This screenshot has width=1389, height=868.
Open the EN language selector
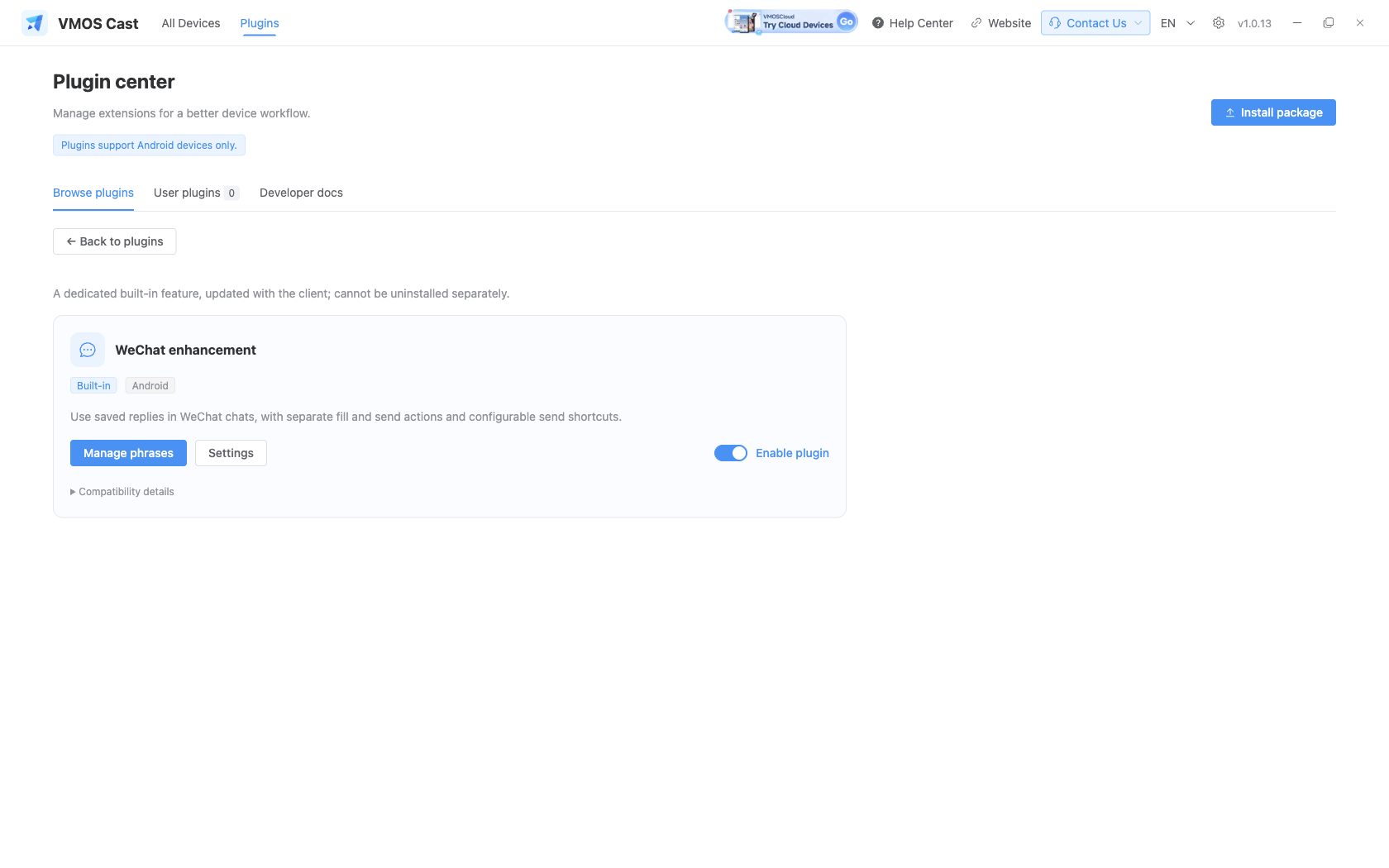[x=1178, y=23]
